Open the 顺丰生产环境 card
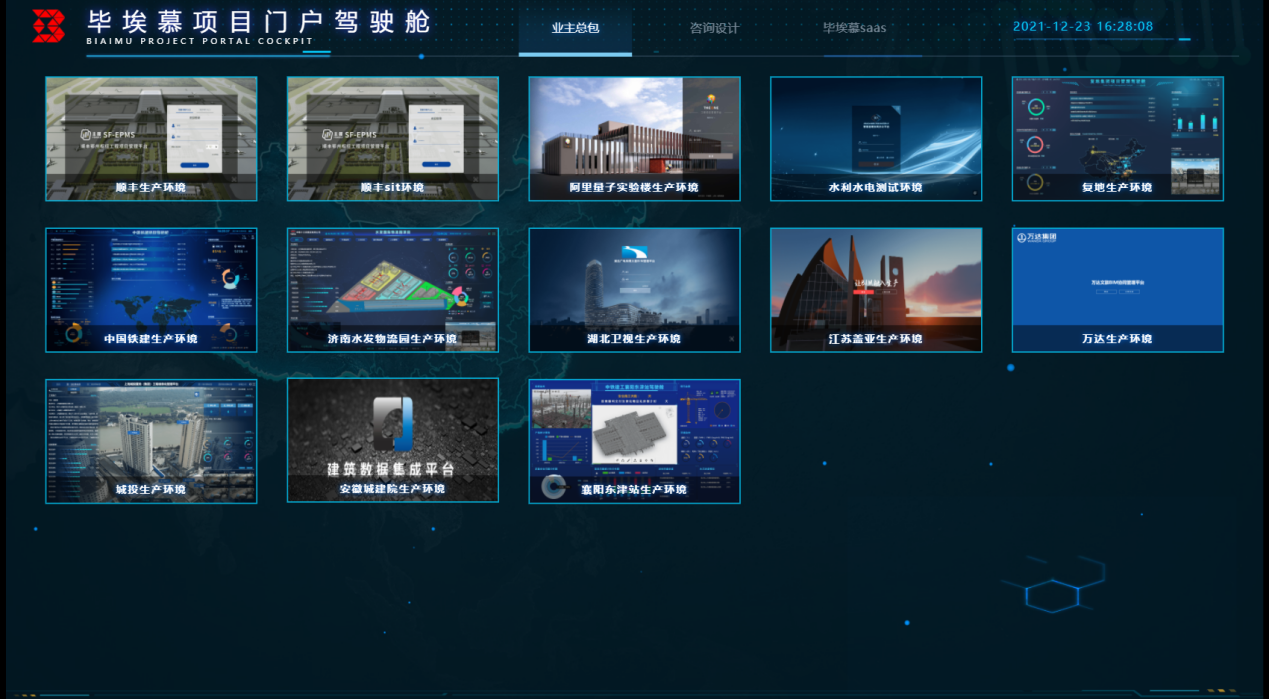 tap(151, 139)
